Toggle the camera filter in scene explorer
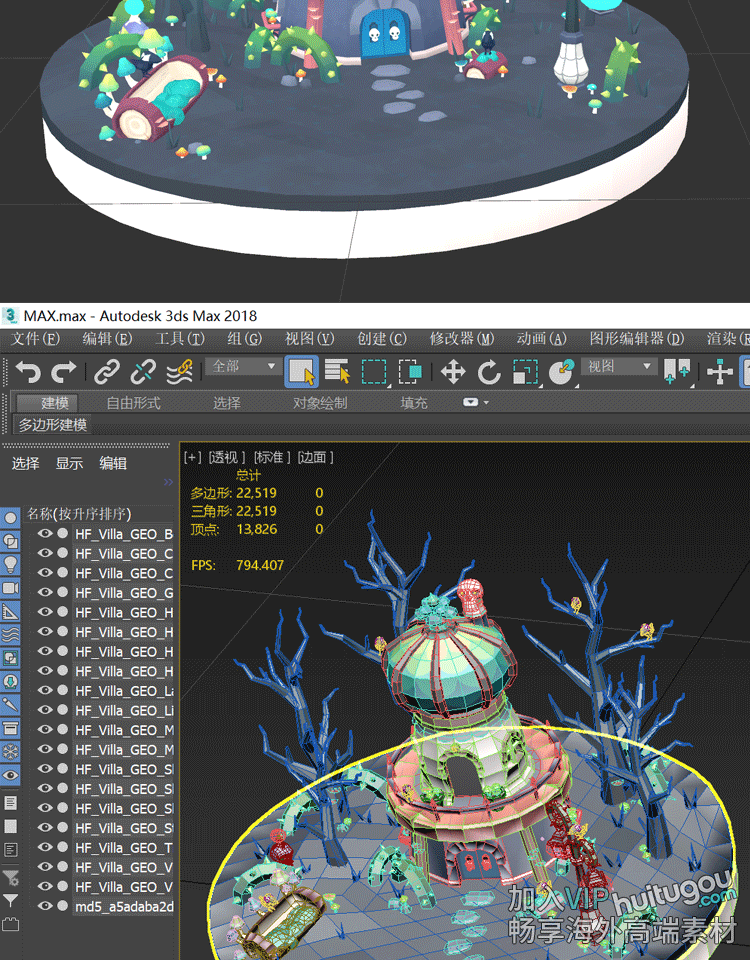Screen dimensions: 750x960 [11, 588]
